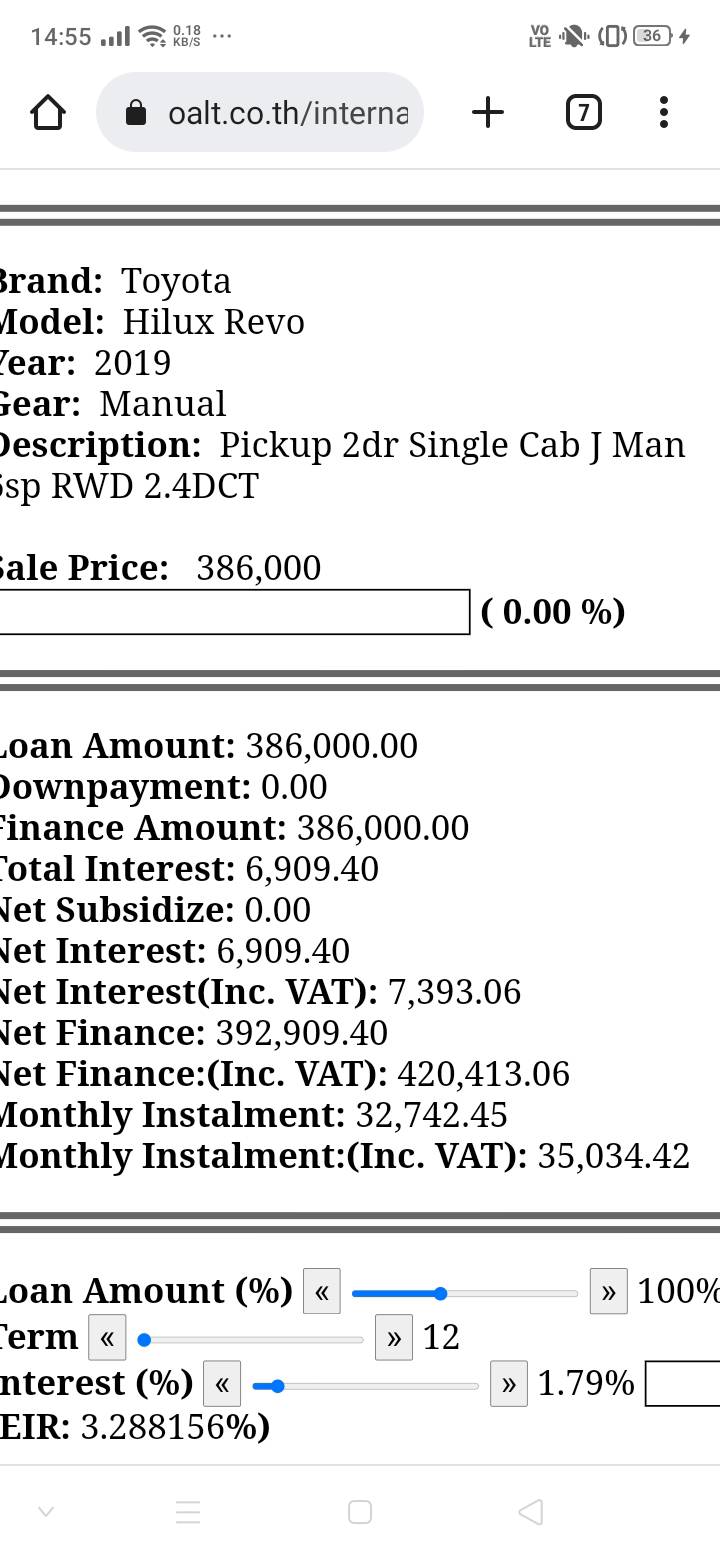Tap the Android back navigation triangle
720x1560 pixels.
pos(531,1511)
